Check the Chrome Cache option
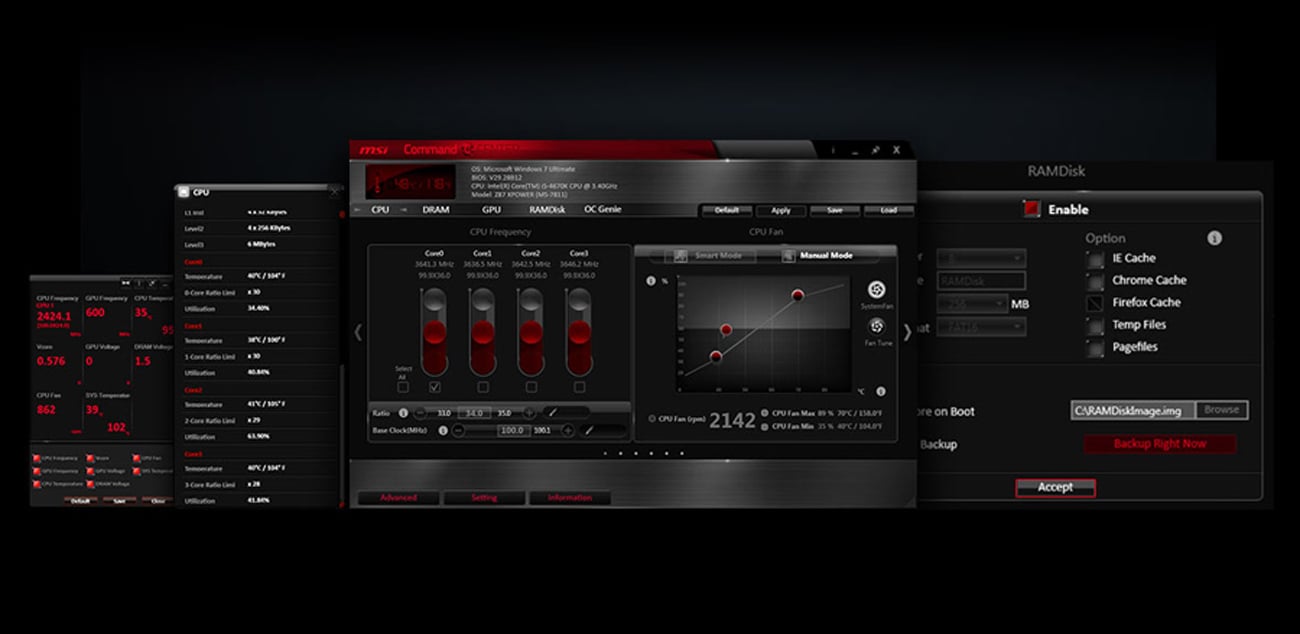This screenshot has height=634, width=1300. [1095, 280]
